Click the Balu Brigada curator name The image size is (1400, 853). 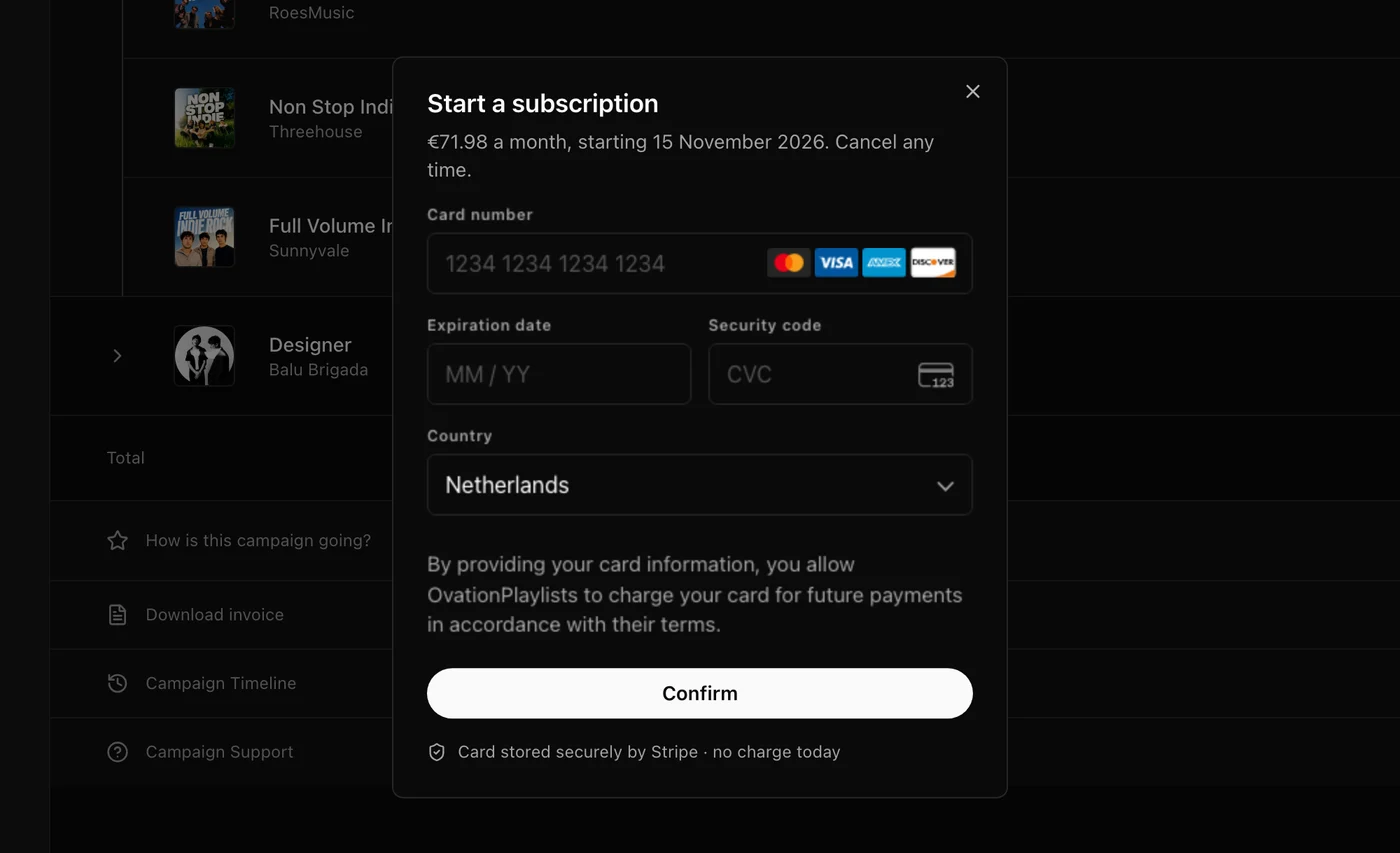click(x=318, y=370)
